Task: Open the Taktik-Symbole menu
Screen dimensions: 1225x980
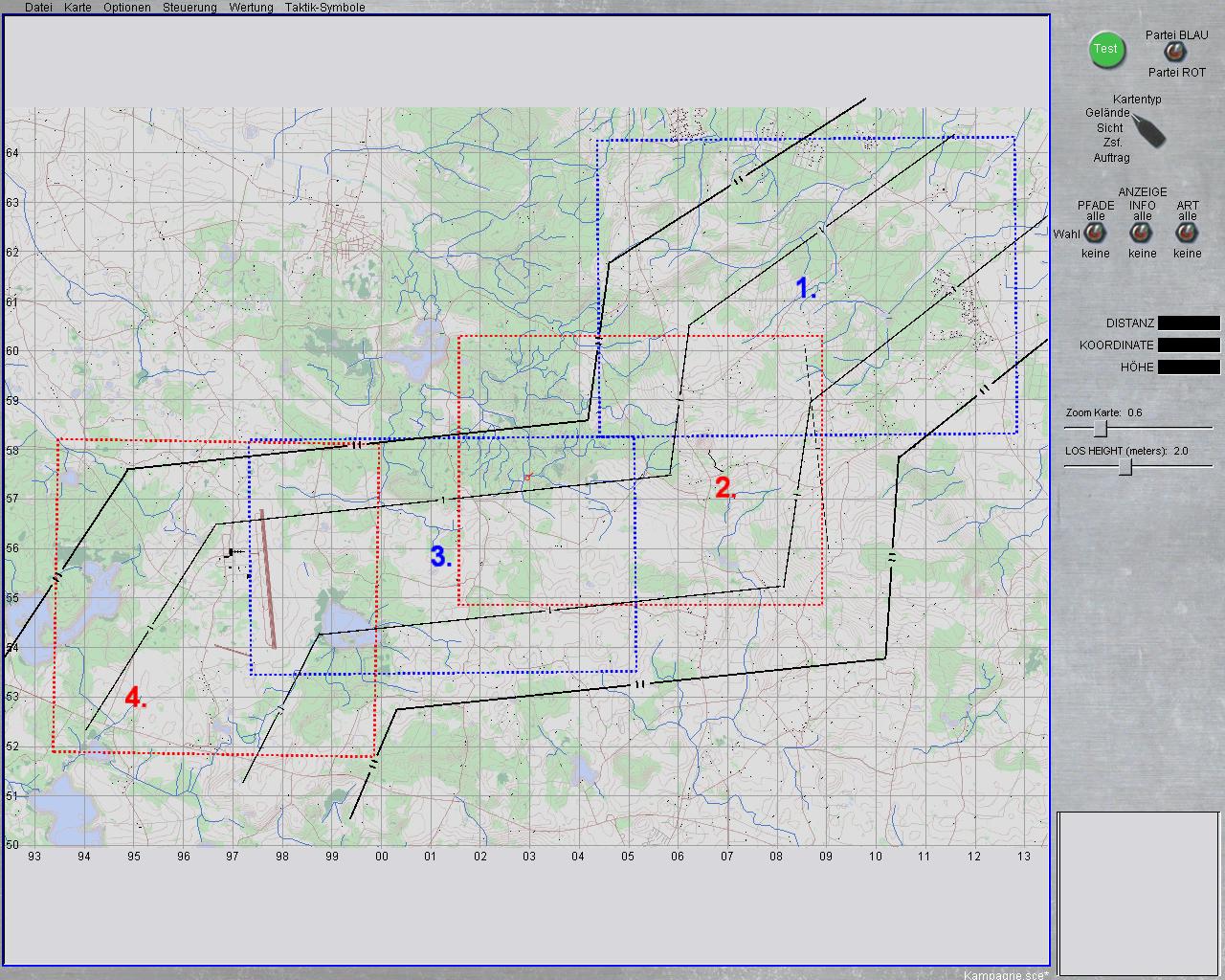Action: pos(324,8)
